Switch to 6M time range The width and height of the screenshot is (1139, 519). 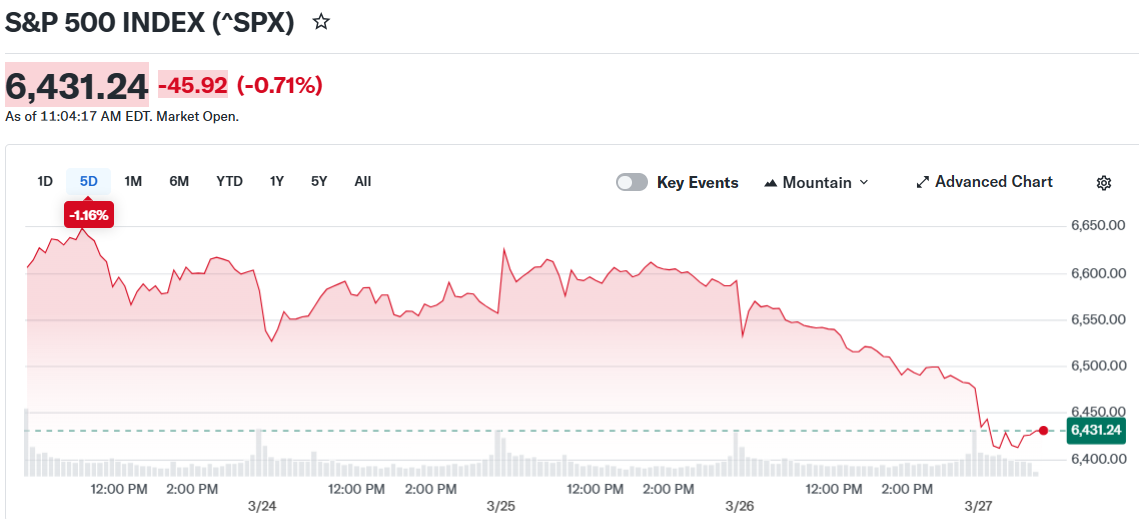point(179,181)
